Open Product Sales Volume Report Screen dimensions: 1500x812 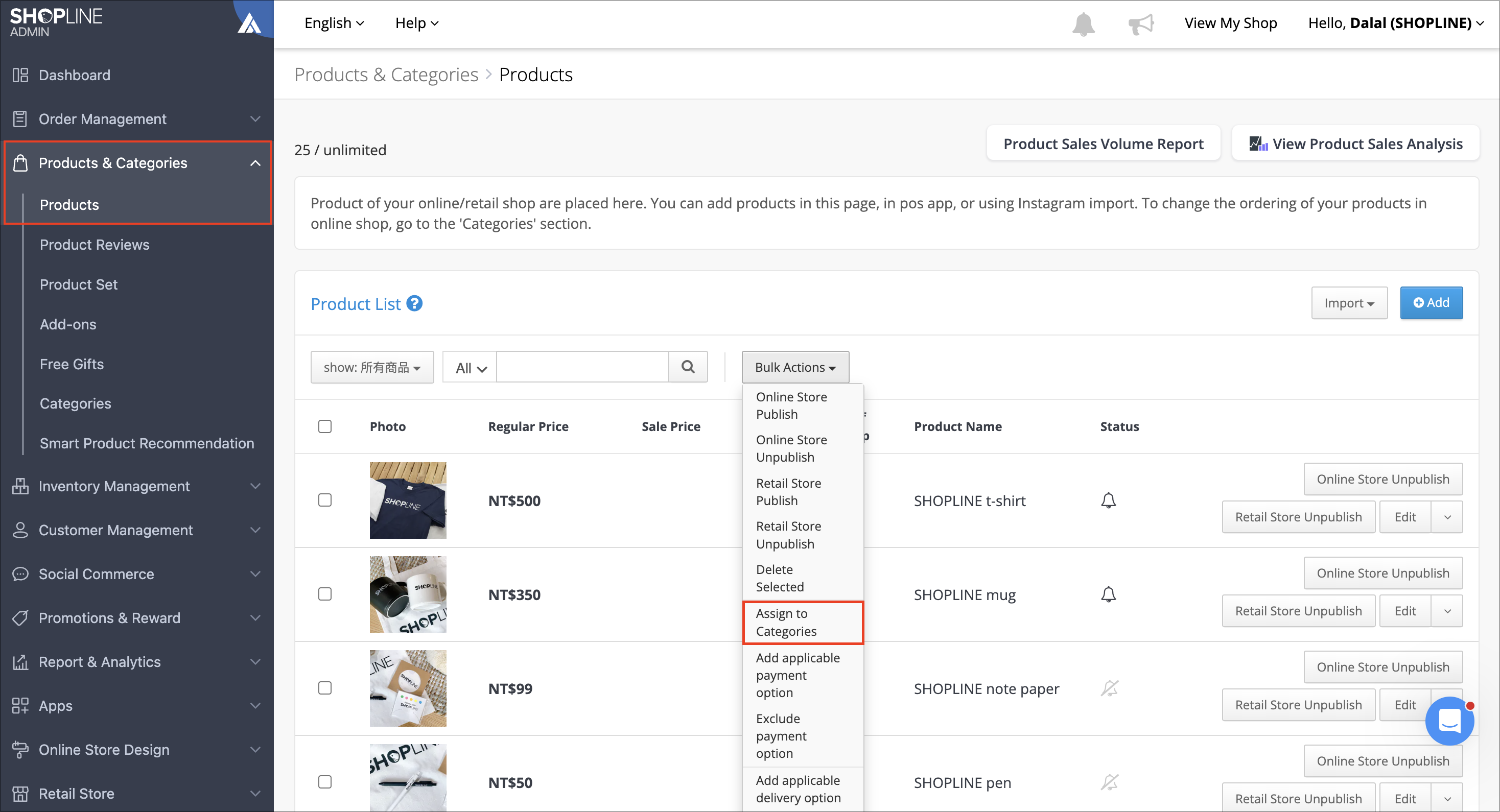(1103, 143)
